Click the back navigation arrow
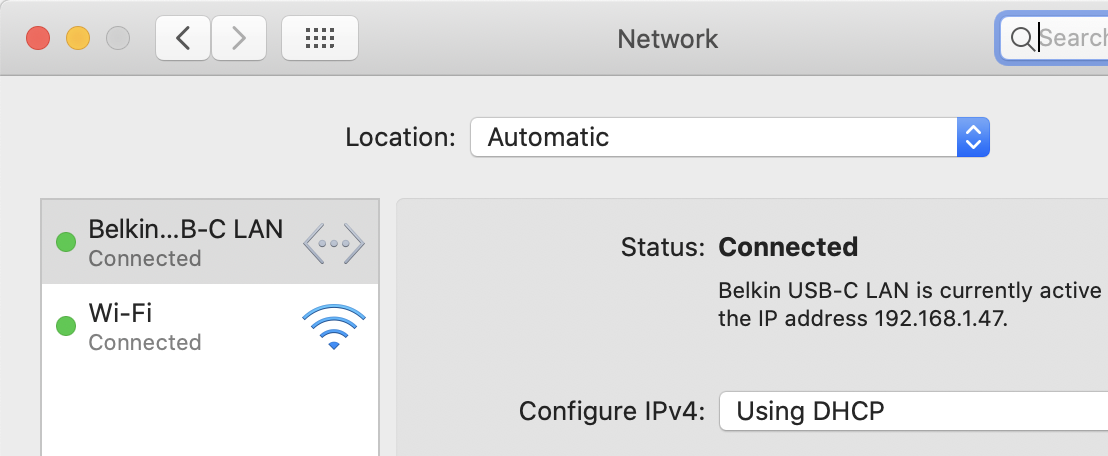 183,38
